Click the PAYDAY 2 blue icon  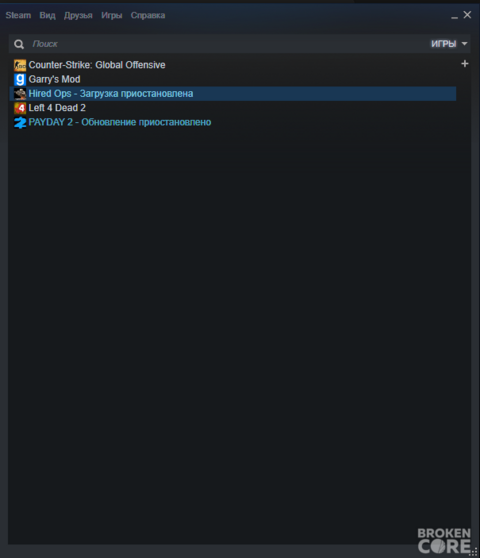coord(20,122)
